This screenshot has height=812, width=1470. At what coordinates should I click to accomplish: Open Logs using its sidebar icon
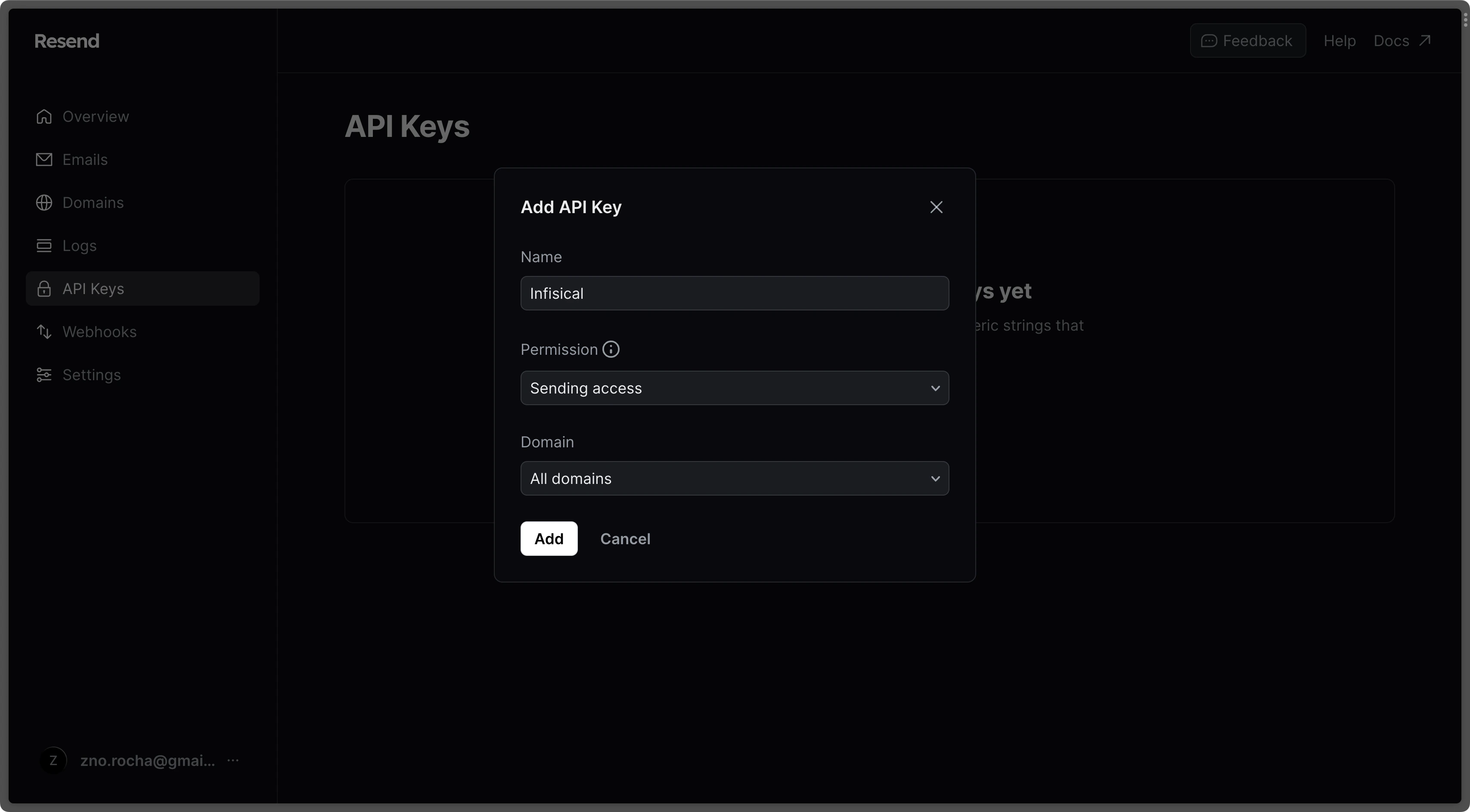coord(44,245)
